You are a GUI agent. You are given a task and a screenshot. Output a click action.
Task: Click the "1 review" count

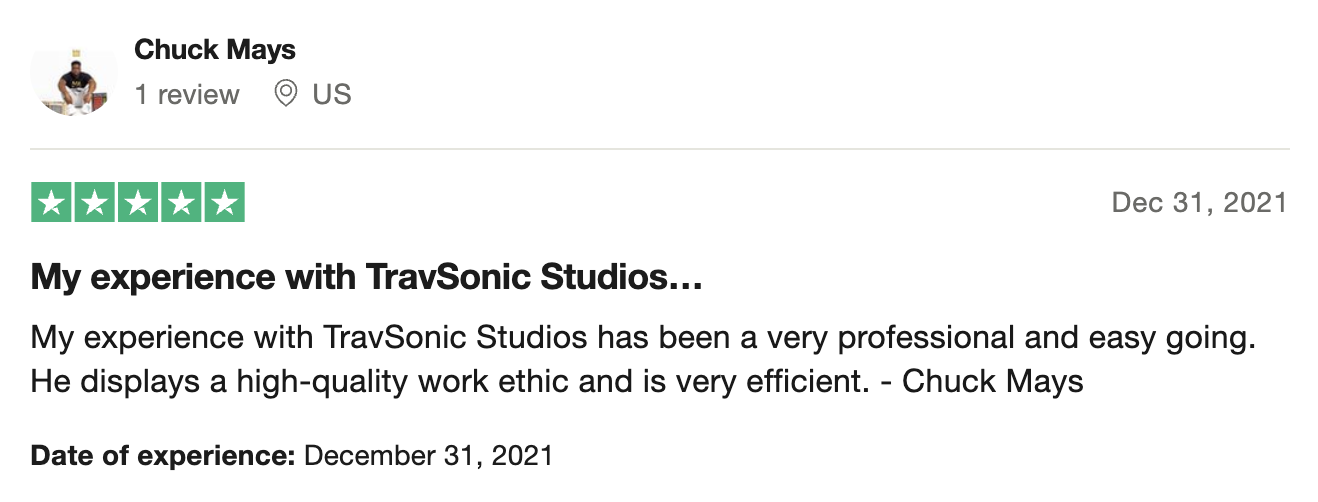[187, 95]
